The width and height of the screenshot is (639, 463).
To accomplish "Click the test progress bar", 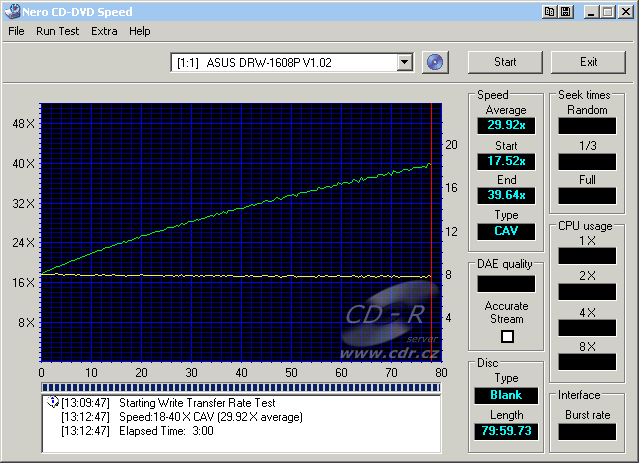I will click(x=241, y=387).
